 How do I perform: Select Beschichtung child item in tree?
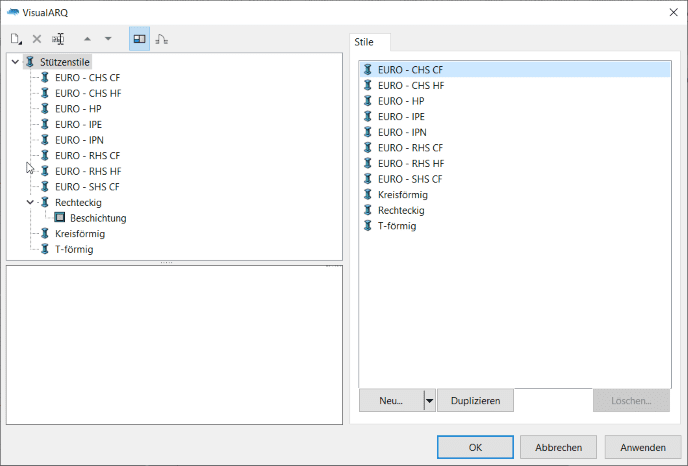point(98,218)
